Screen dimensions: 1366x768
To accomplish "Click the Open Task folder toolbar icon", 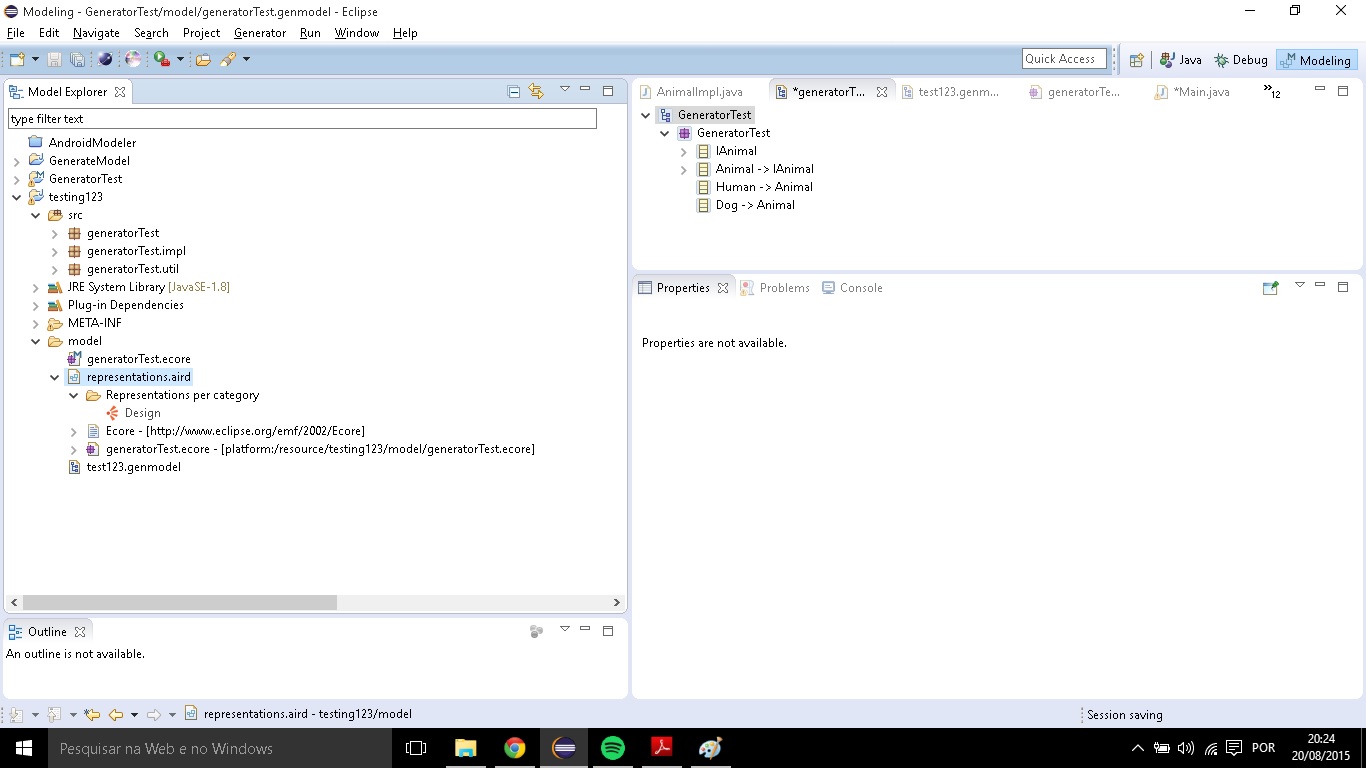I will [x=203, y=60].
